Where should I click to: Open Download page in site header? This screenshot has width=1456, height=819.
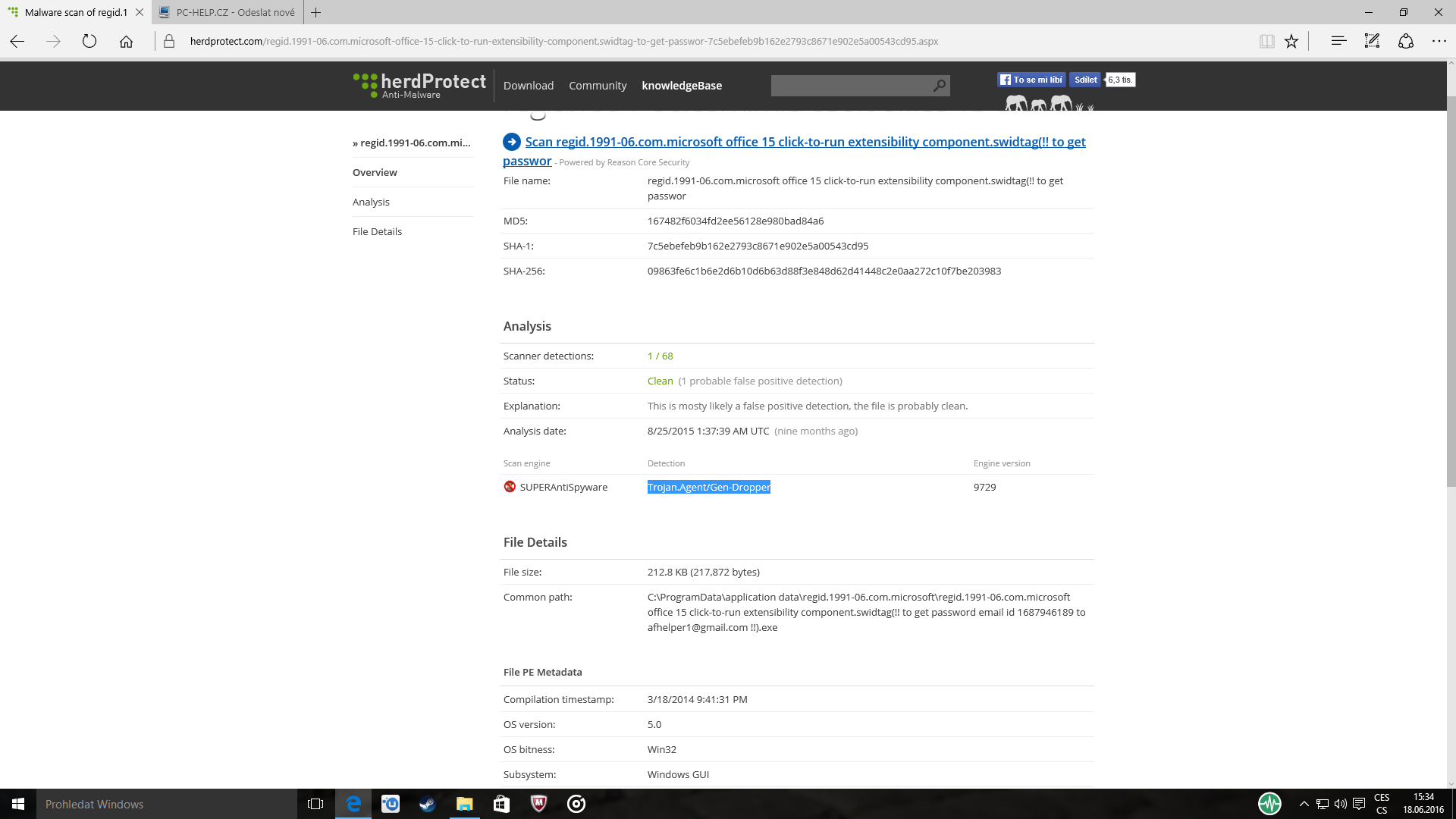pyautogui.click(x=528, y=86)
